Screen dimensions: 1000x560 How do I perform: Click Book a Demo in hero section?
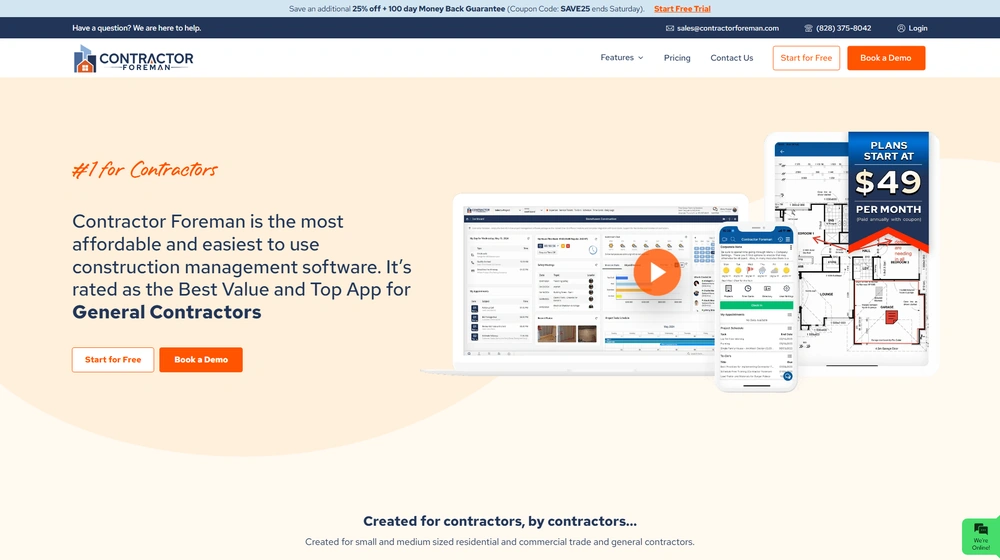201,360
